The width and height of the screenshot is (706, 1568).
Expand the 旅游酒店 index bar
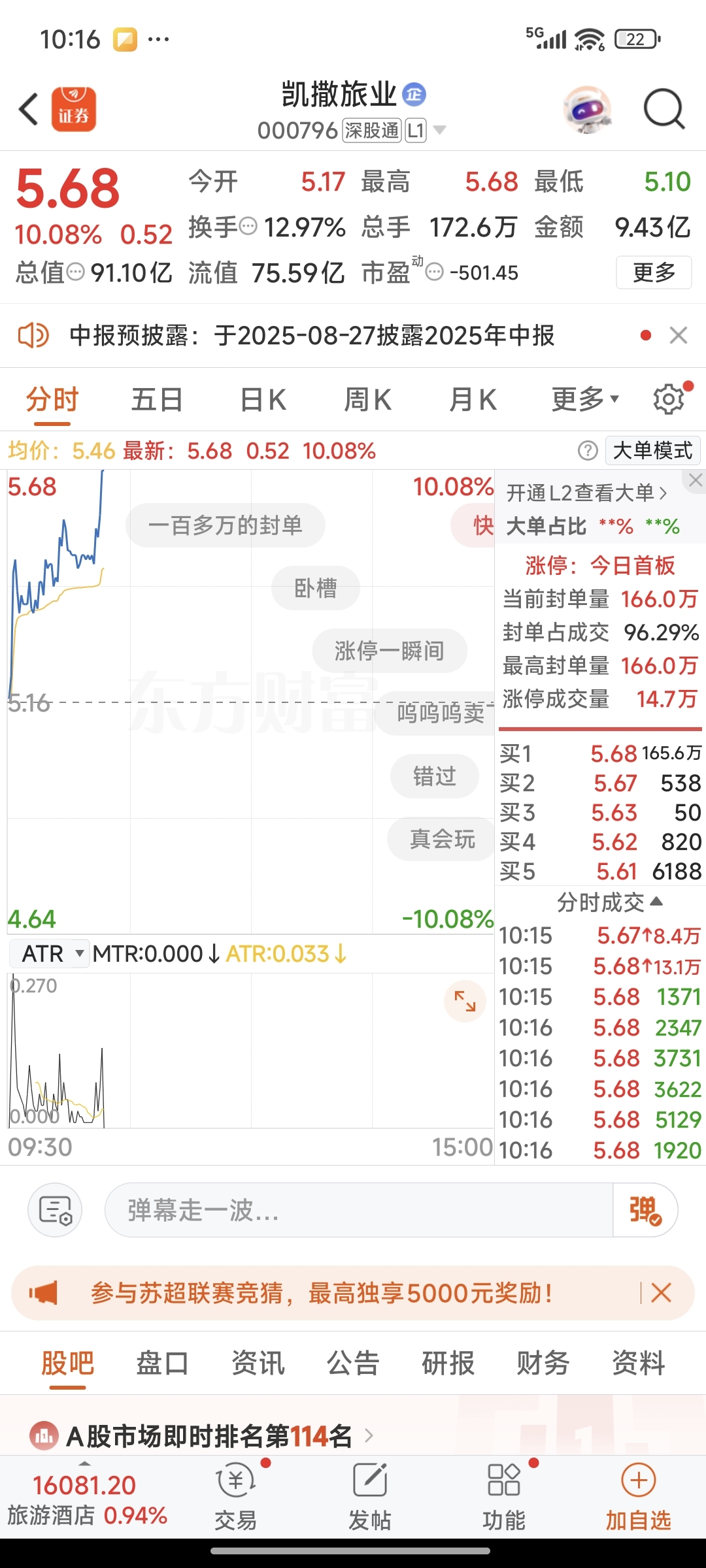coord(87,1496)
